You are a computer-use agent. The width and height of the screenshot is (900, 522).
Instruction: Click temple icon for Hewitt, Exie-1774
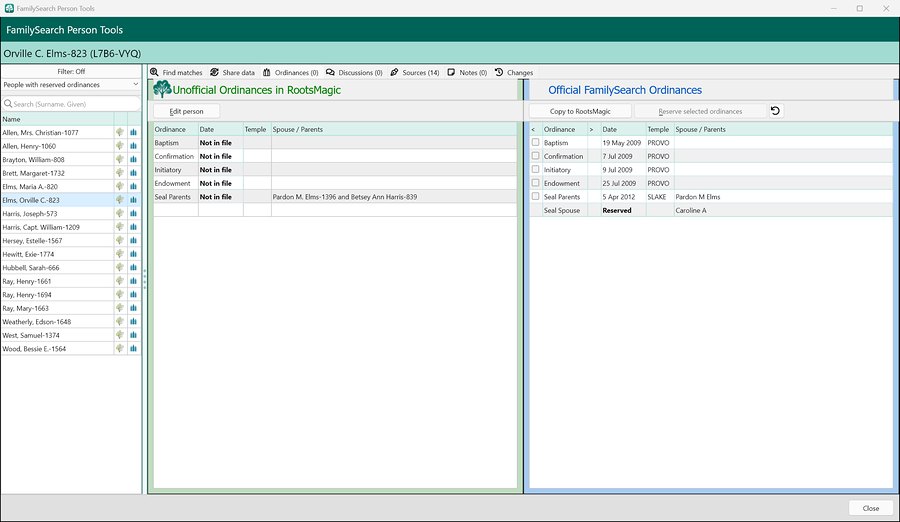[x=134, y=254]
